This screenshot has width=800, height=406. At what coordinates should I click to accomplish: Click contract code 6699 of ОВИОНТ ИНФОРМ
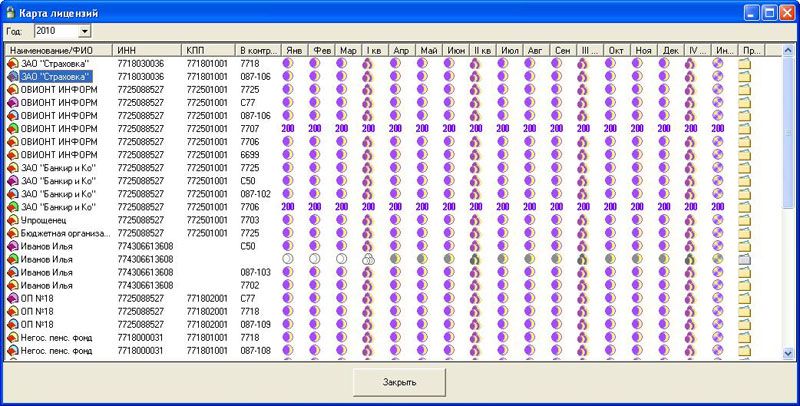click(x=250, y=155)
